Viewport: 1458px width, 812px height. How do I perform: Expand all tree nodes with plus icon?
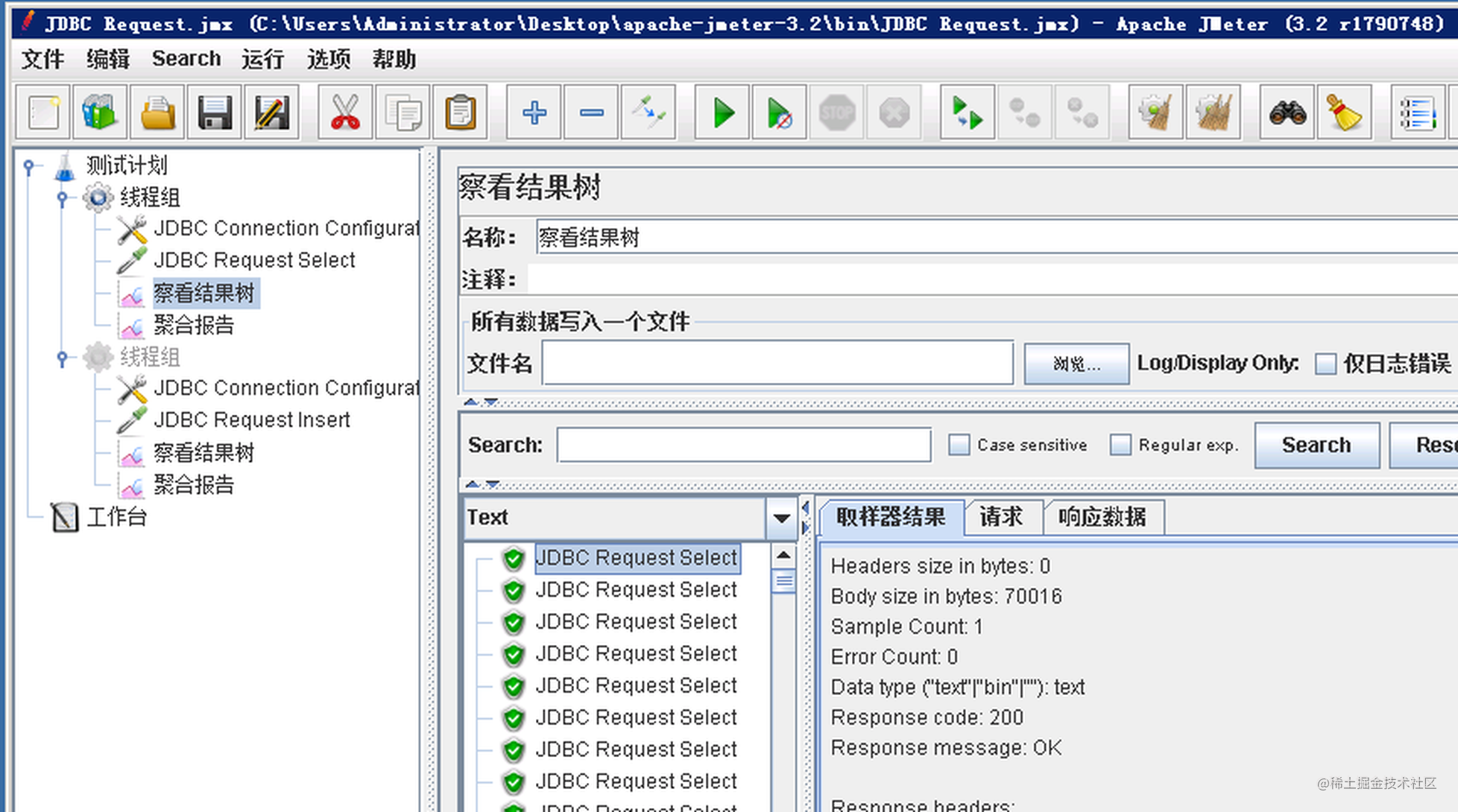coord(533,112)
